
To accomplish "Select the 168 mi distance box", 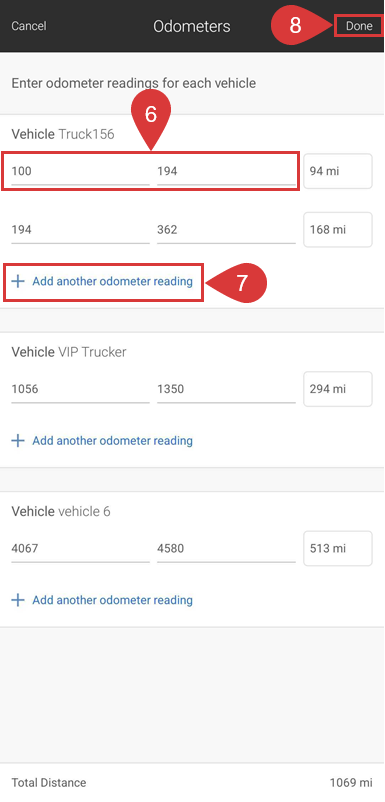I will [x=338, y=230].
